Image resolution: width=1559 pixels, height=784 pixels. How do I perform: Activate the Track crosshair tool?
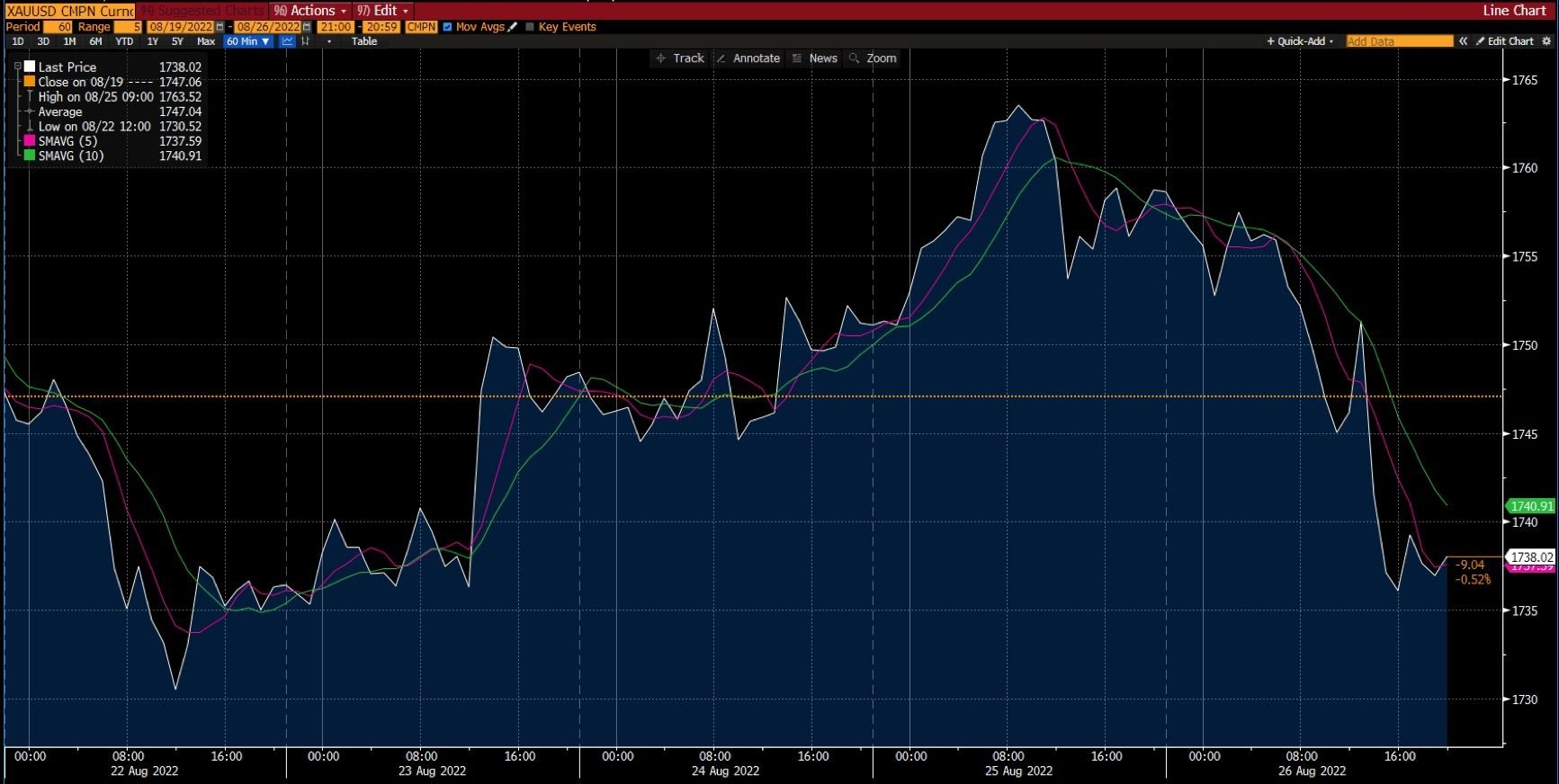pyautogui.click(x=680, y=58)
